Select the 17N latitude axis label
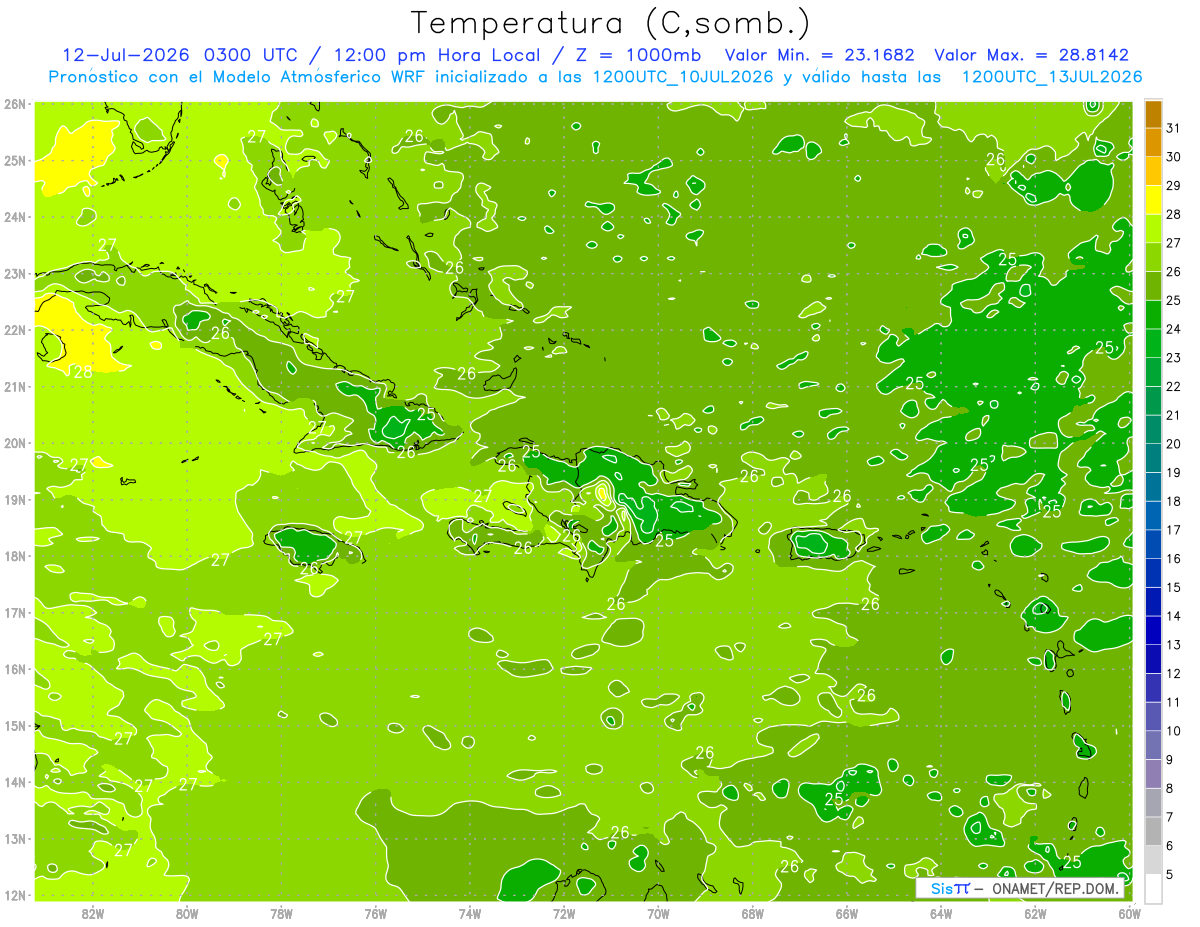This screenshot has height=927, width=1200. coord(15,612)
